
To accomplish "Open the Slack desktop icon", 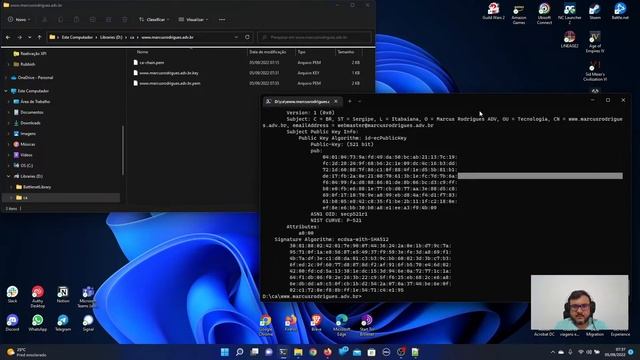I will point(12,294).
